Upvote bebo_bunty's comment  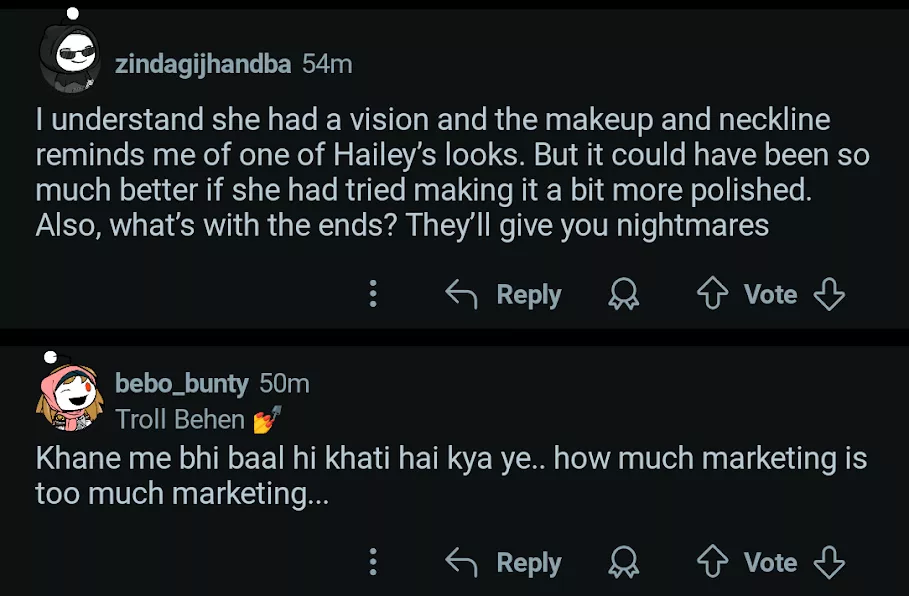711,563
